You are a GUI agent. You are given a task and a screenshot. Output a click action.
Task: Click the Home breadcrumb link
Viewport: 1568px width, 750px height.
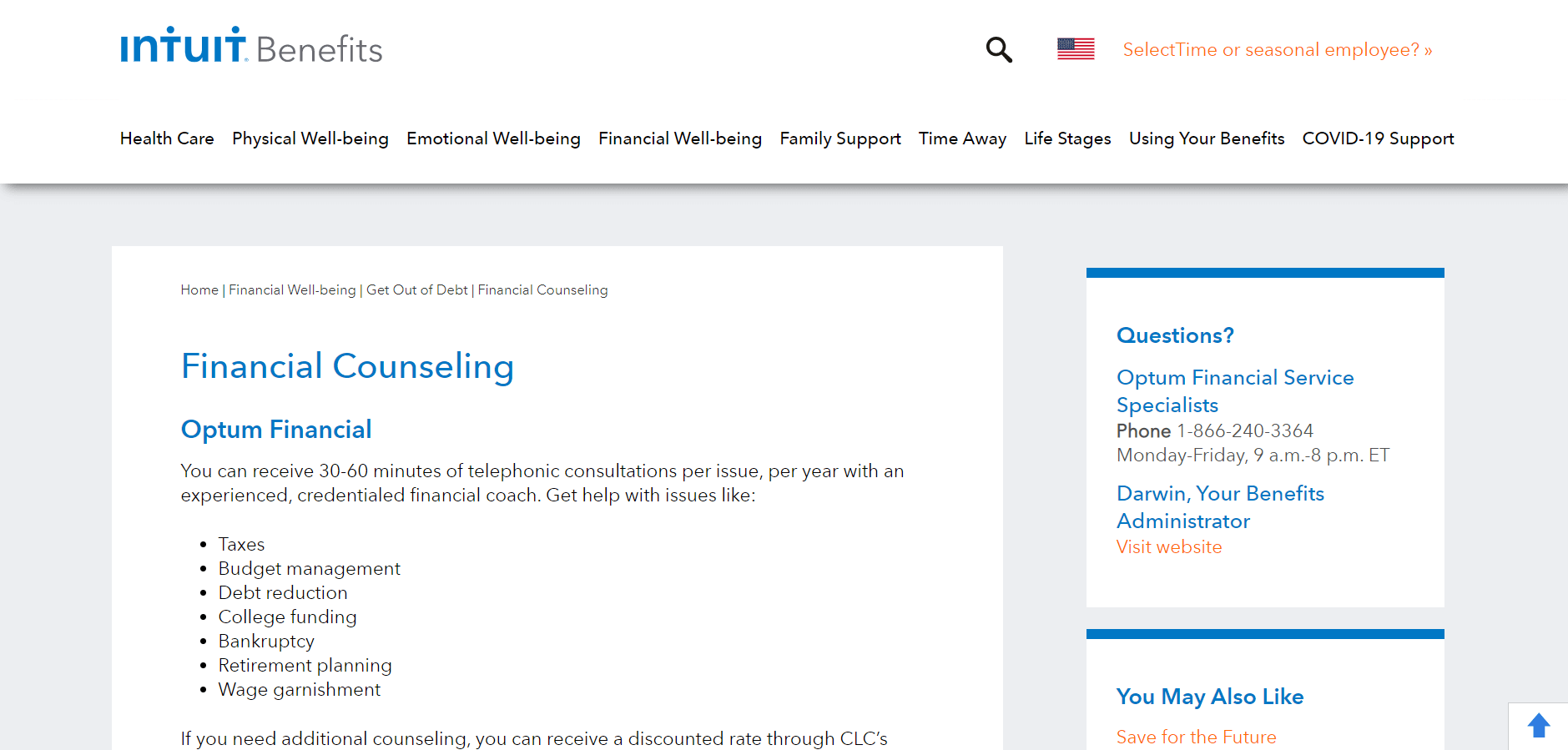[199, 289]
